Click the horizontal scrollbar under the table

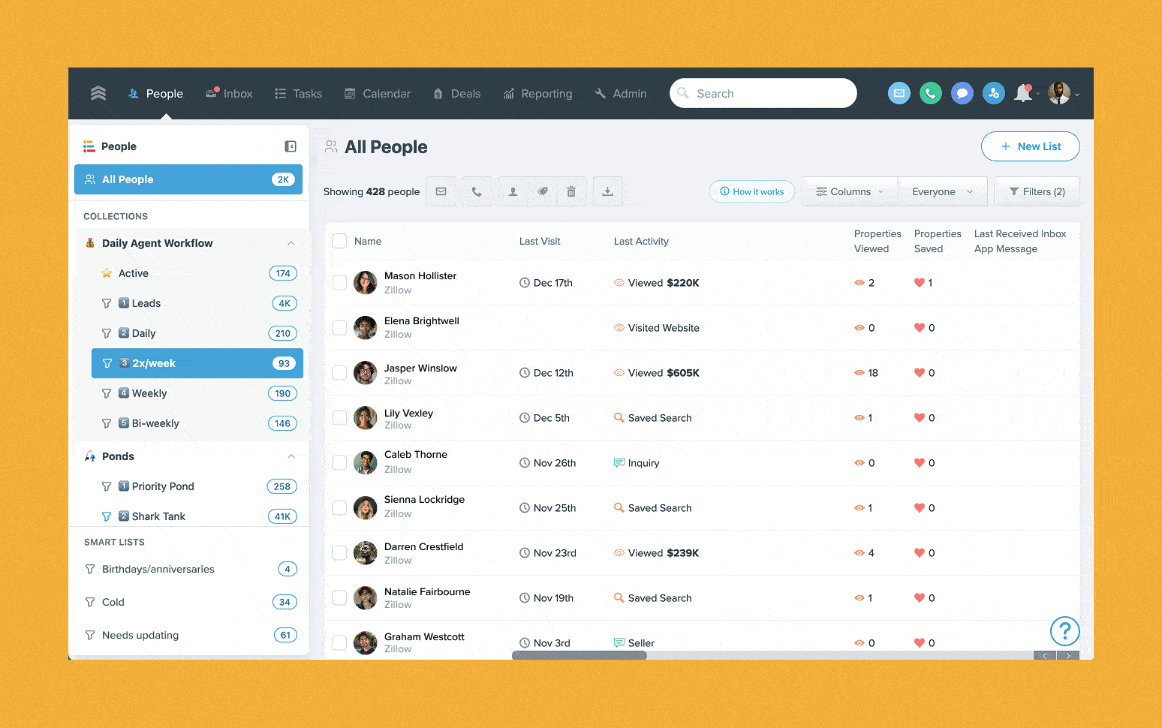tap(579, 656)
